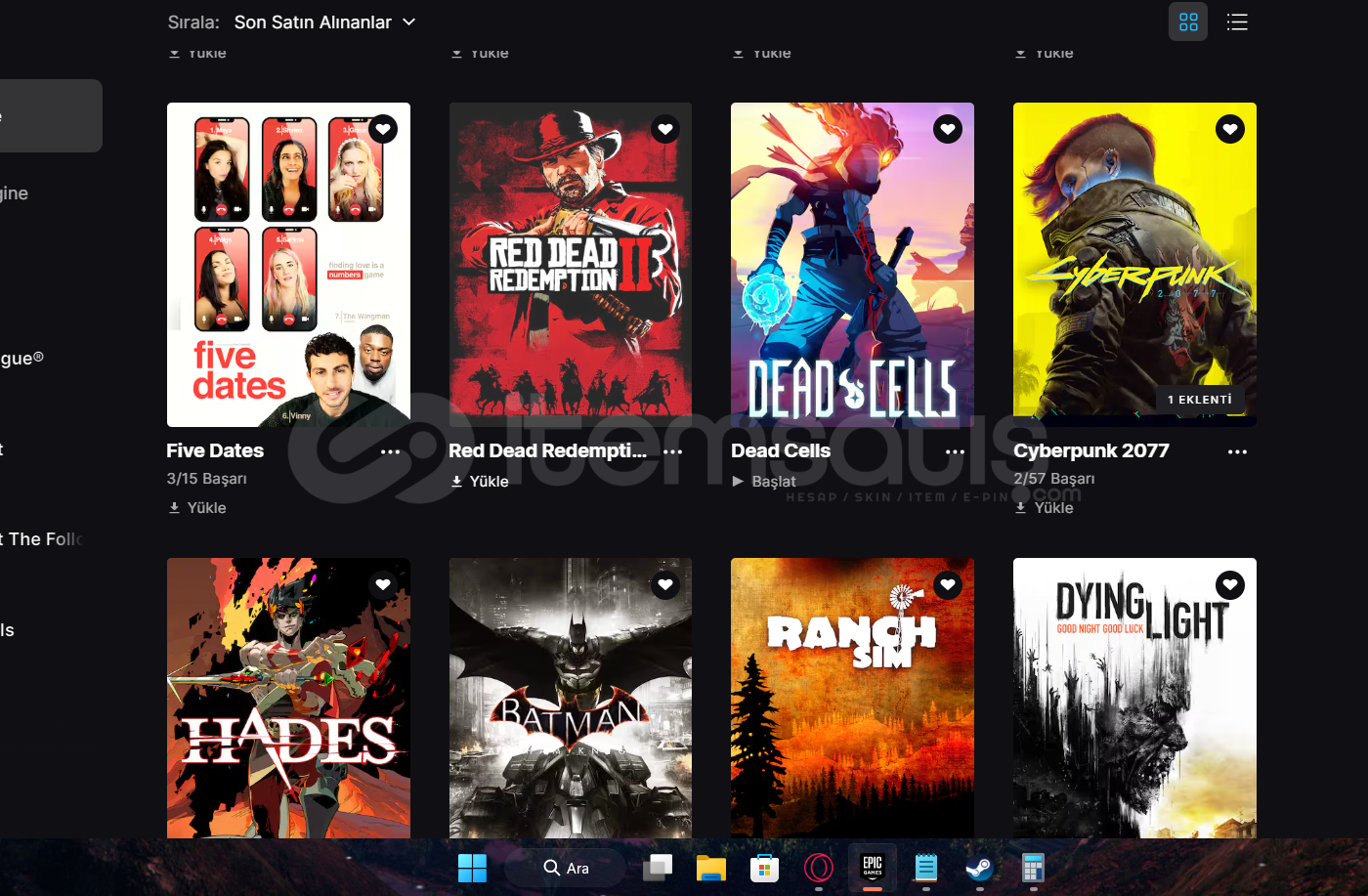Open the Son Satın Alınanlar sort dropdown
The image size is (1368, 896).
(324, 21)
